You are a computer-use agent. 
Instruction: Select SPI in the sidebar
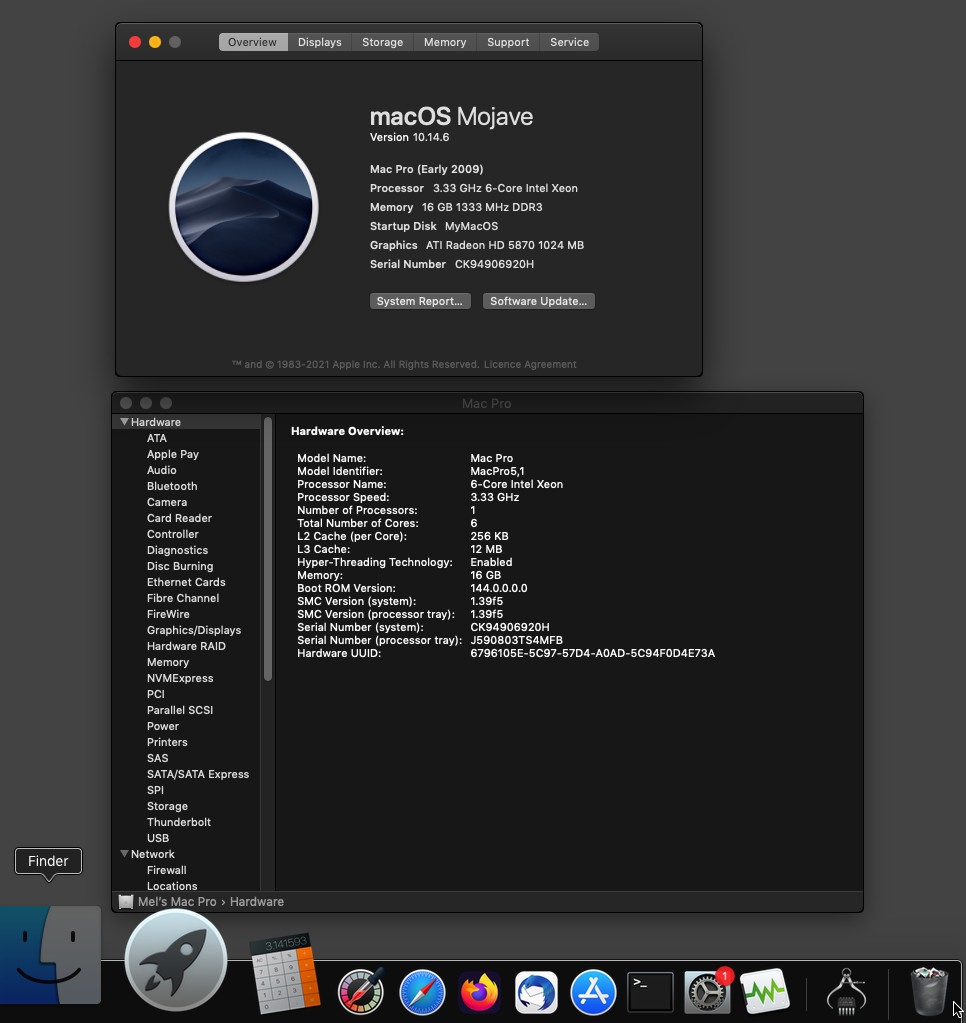pos(155,790)
